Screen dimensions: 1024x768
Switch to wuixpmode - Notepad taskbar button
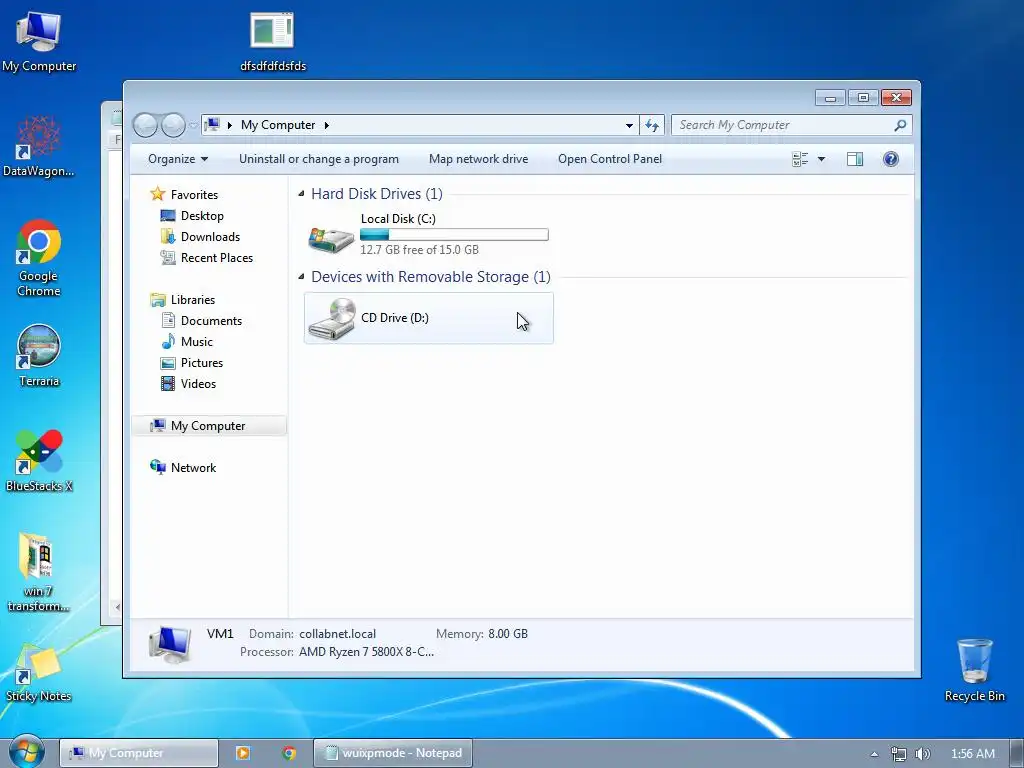click(x=393, y=753)
